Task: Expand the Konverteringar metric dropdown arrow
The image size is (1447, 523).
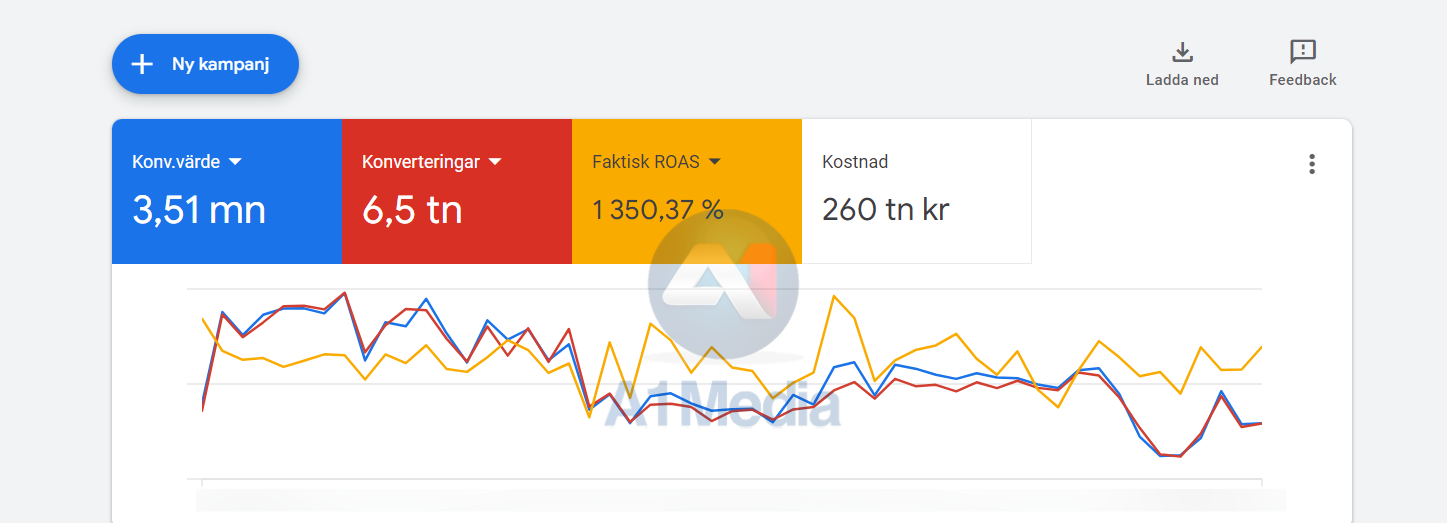Action: click(494, 161)
